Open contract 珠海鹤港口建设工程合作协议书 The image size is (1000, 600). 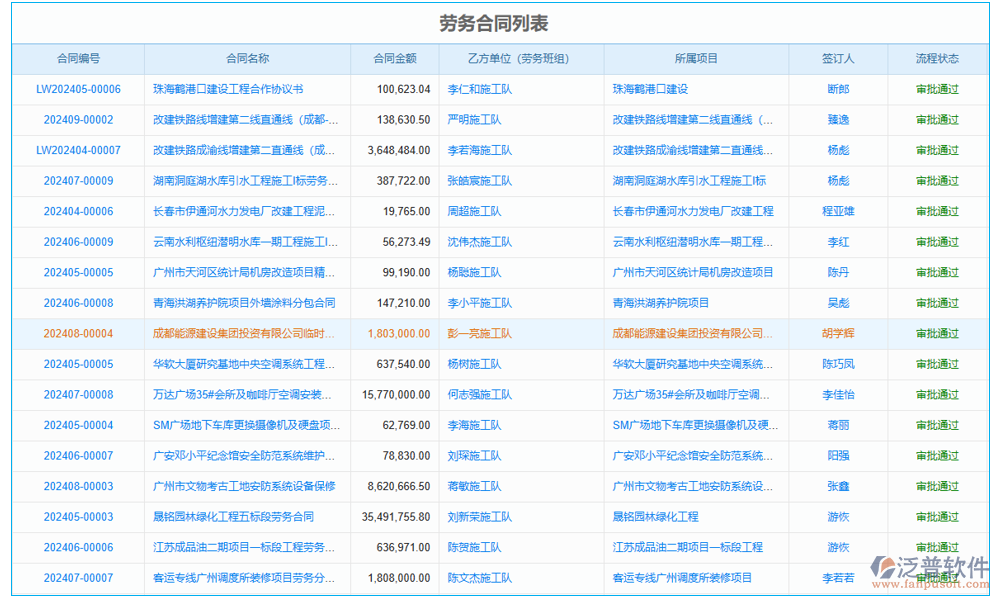(244, 89)
